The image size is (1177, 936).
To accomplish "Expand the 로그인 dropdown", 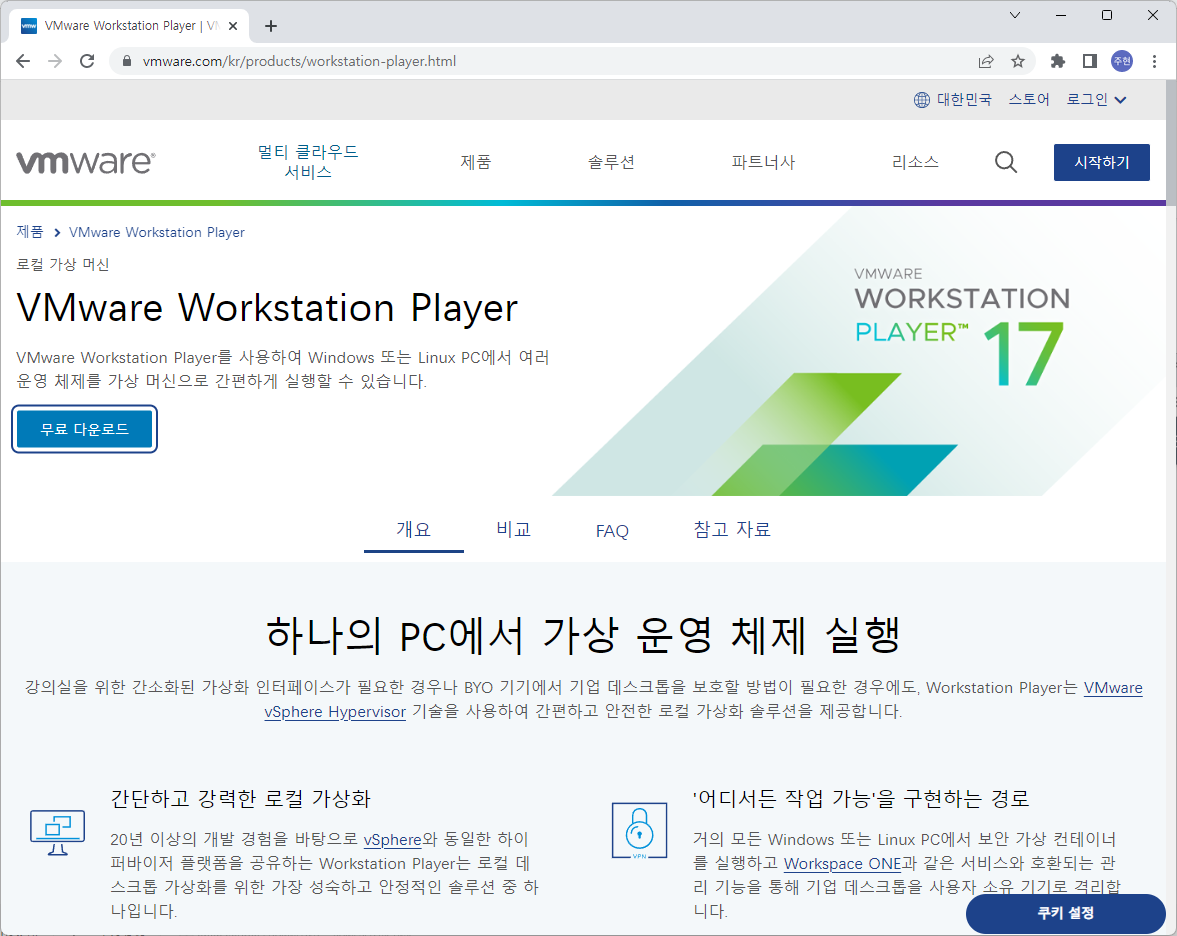I will point(1096,100).
